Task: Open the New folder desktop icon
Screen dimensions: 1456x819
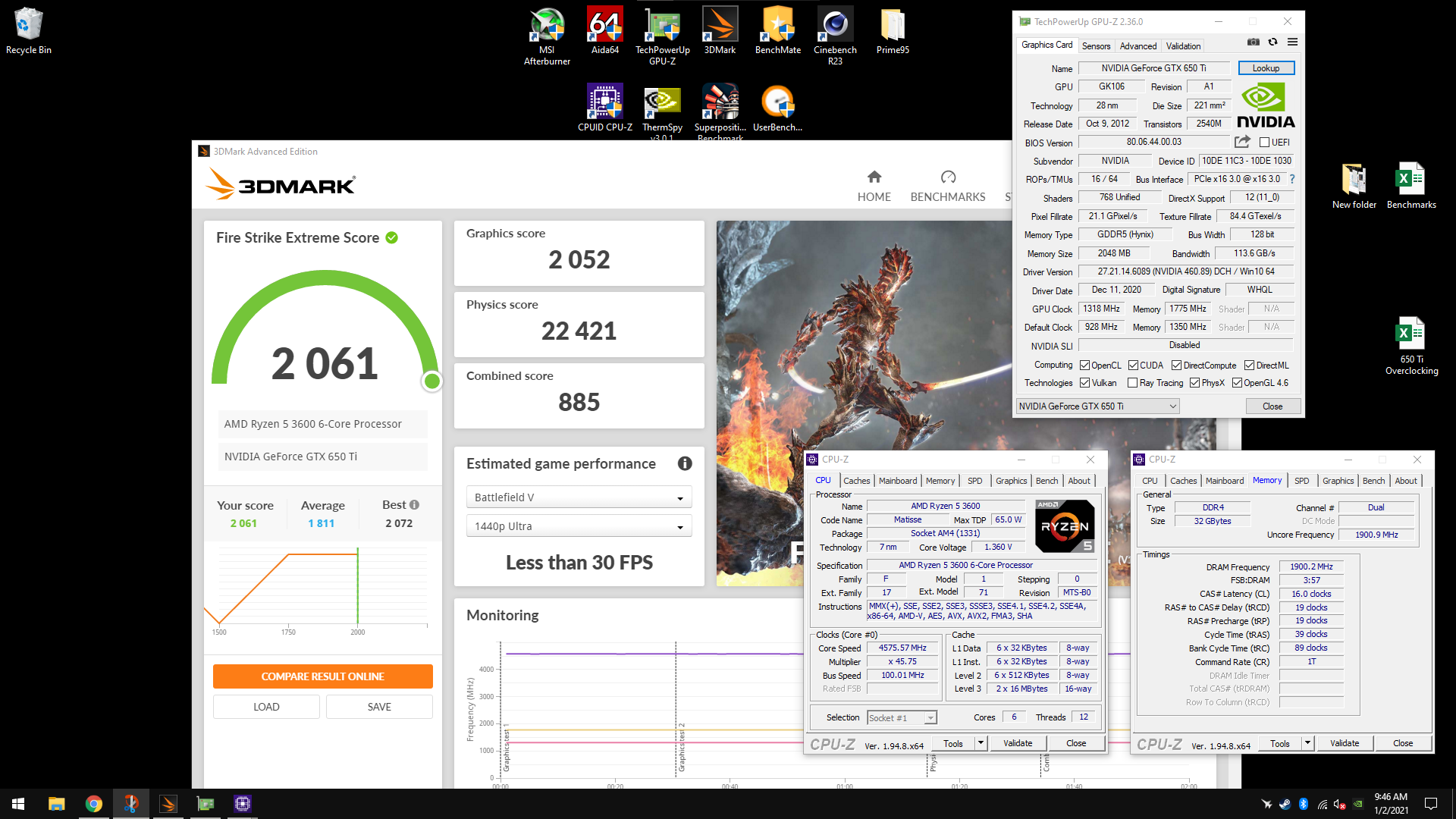Action: point(1354,186)
